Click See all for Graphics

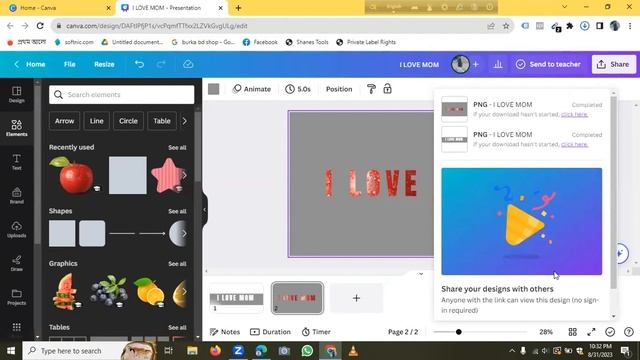[177, 264]
